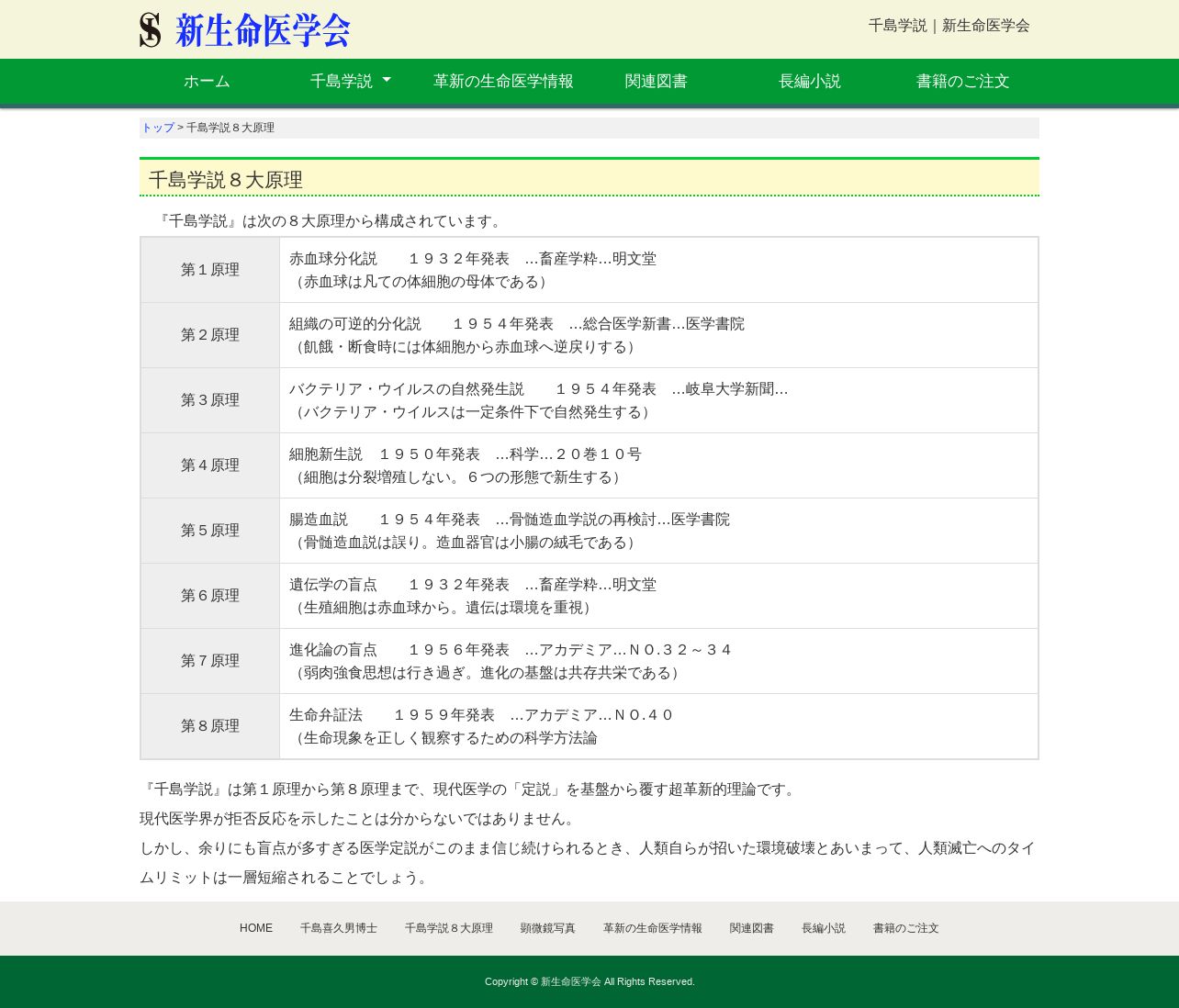Image resolution: width=1179 pixels, height=1008 pixels.
Task: Click the 第２原理 table cell
Action: 210,335
